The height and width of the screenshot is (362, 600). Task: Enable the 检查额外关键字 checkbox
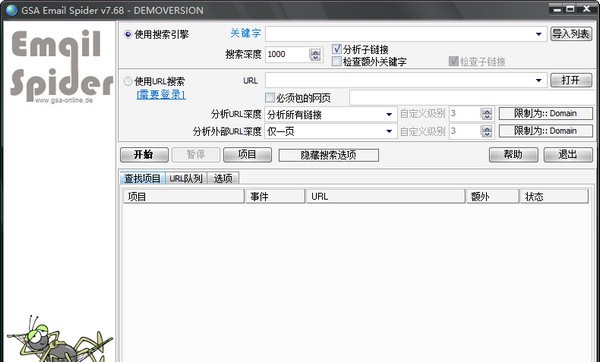click(x=337, y=61)
